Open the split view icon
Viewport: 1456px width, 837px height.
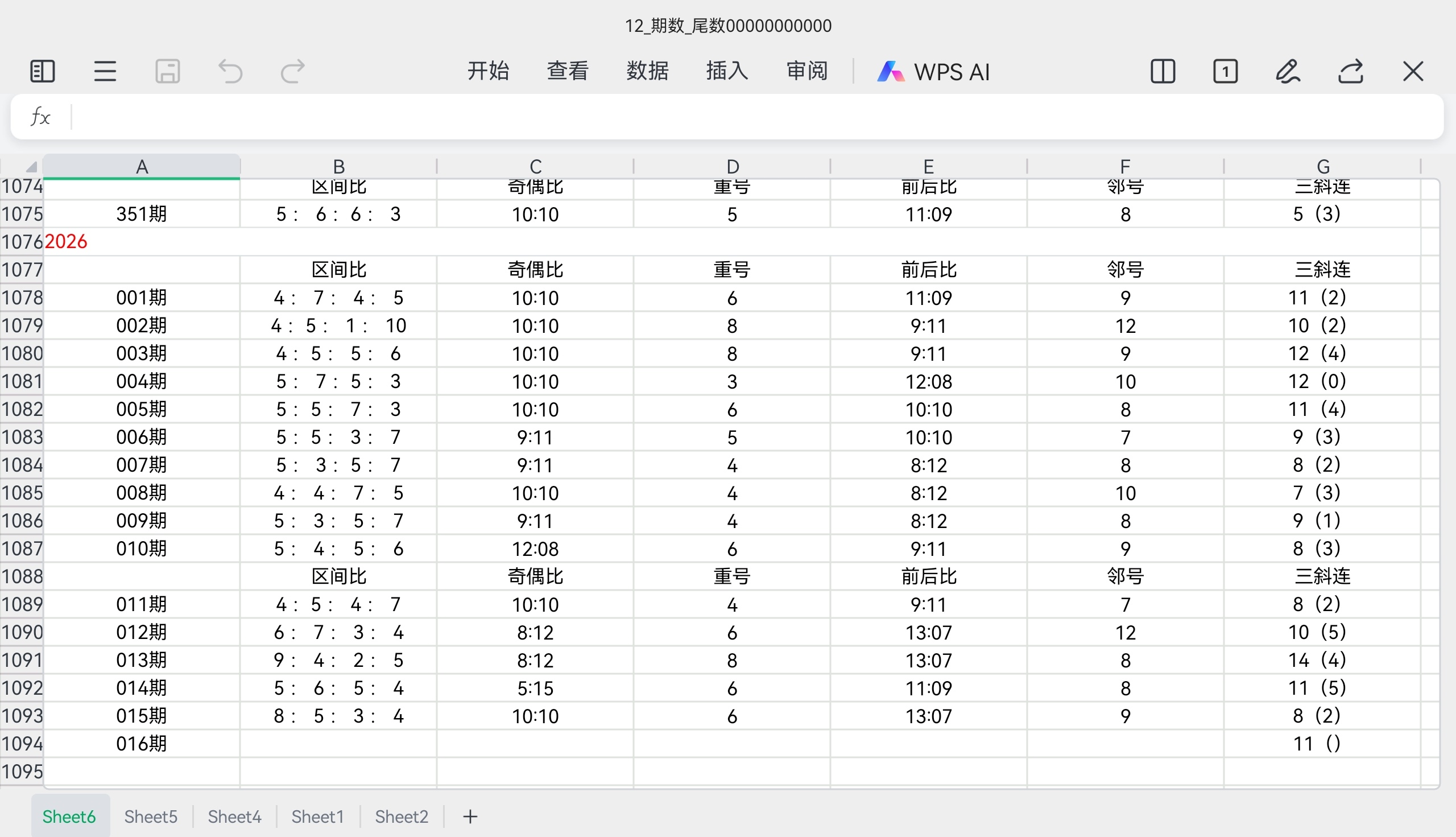(x=1163, y=72)
